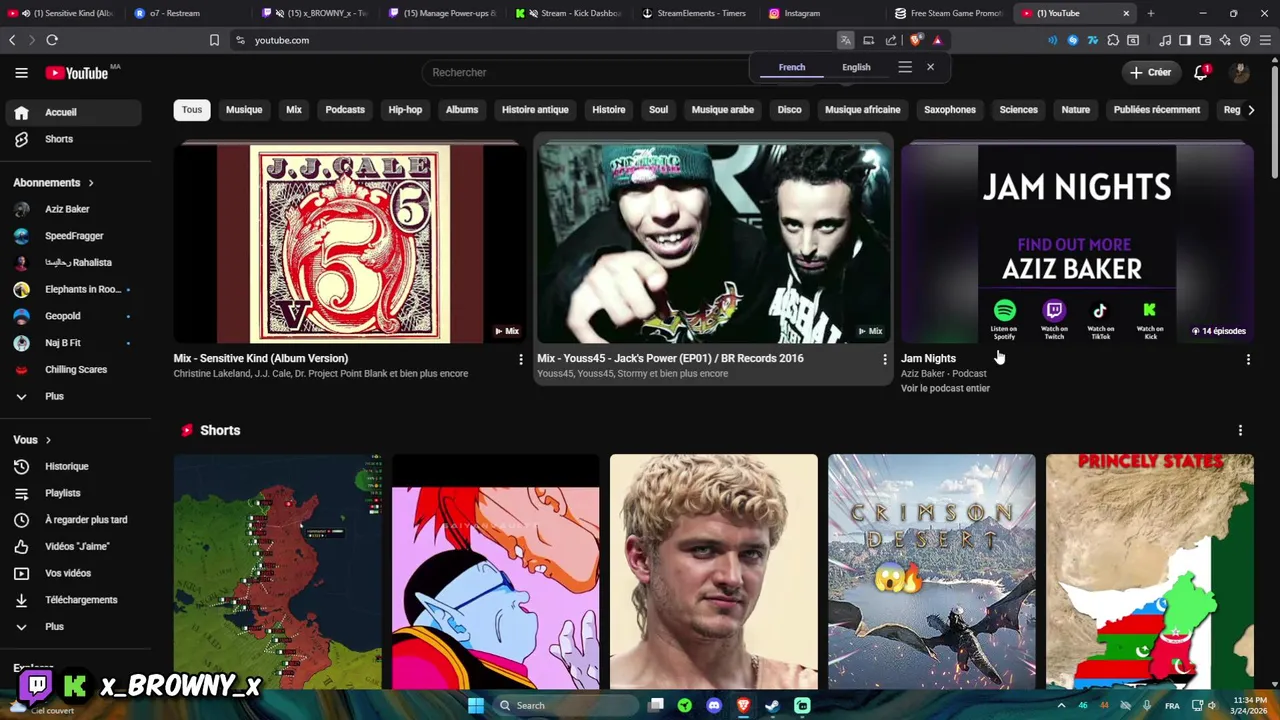The image size is (1280, 720).
Task: Open options for Youss45 mix
Action: click(x=884, y=359)
